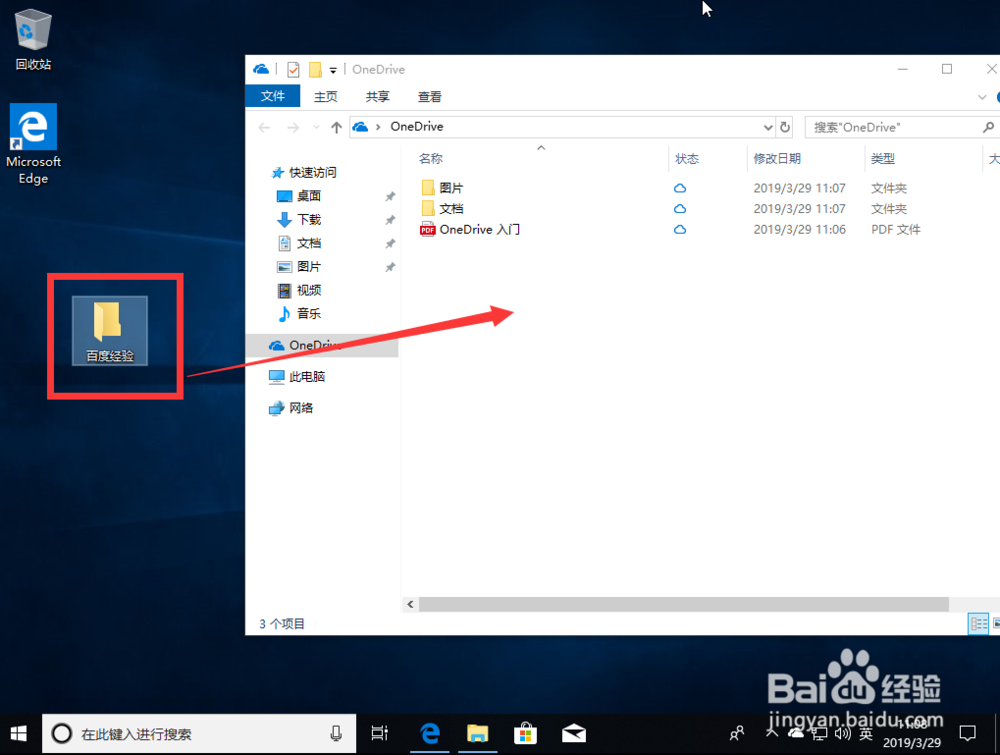Screen dimensions: 1000x755
Task: Select 音乐 in navigation pane
Action: [298, 313]
